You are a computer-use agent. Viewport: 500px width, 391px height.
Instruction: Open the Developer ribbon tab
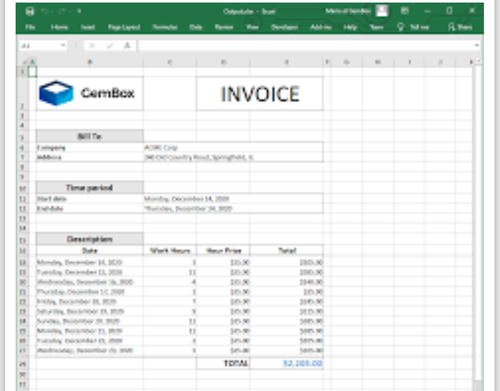[284, 27]
